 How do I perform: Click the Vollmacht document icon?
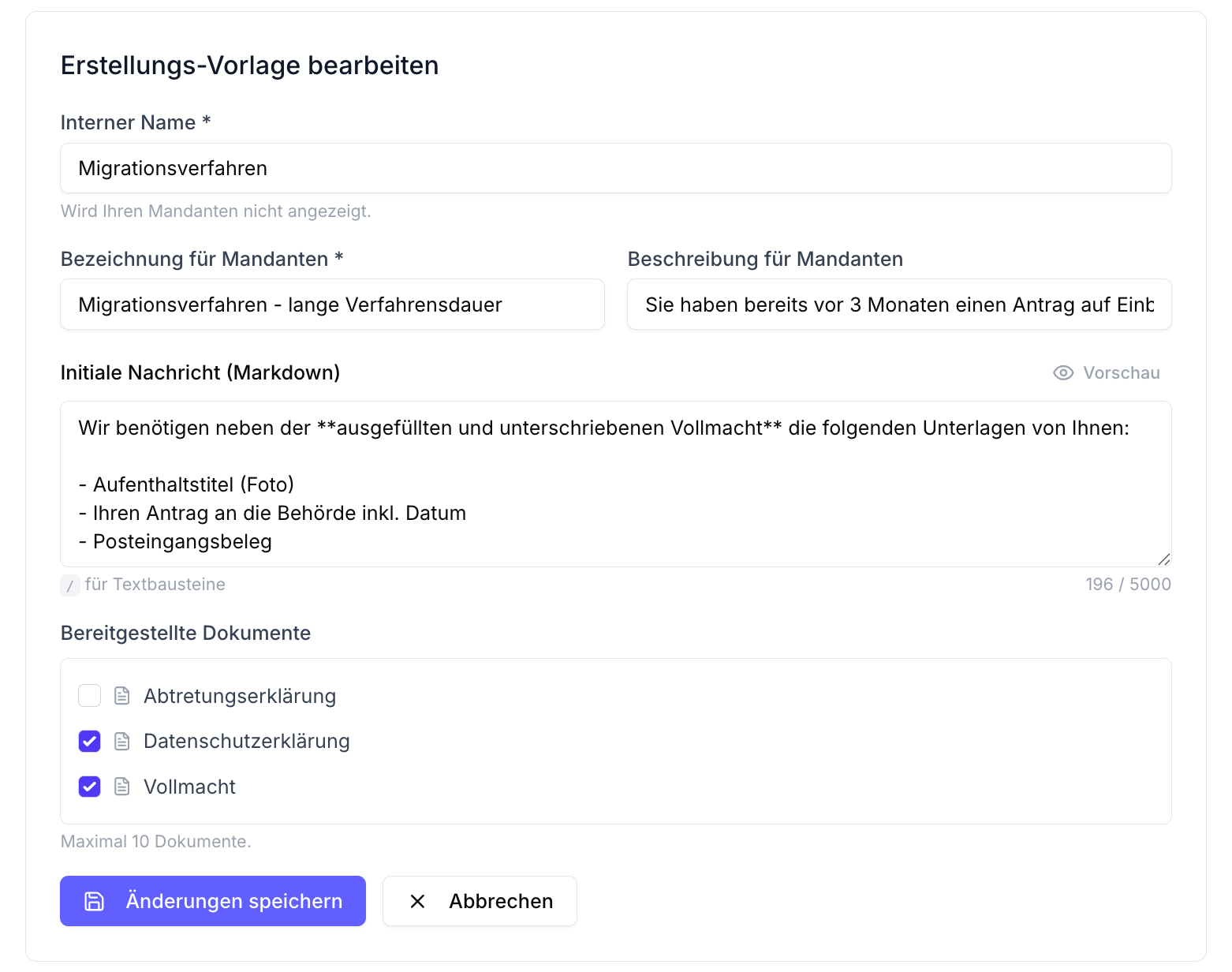click(x=122, y=787)
